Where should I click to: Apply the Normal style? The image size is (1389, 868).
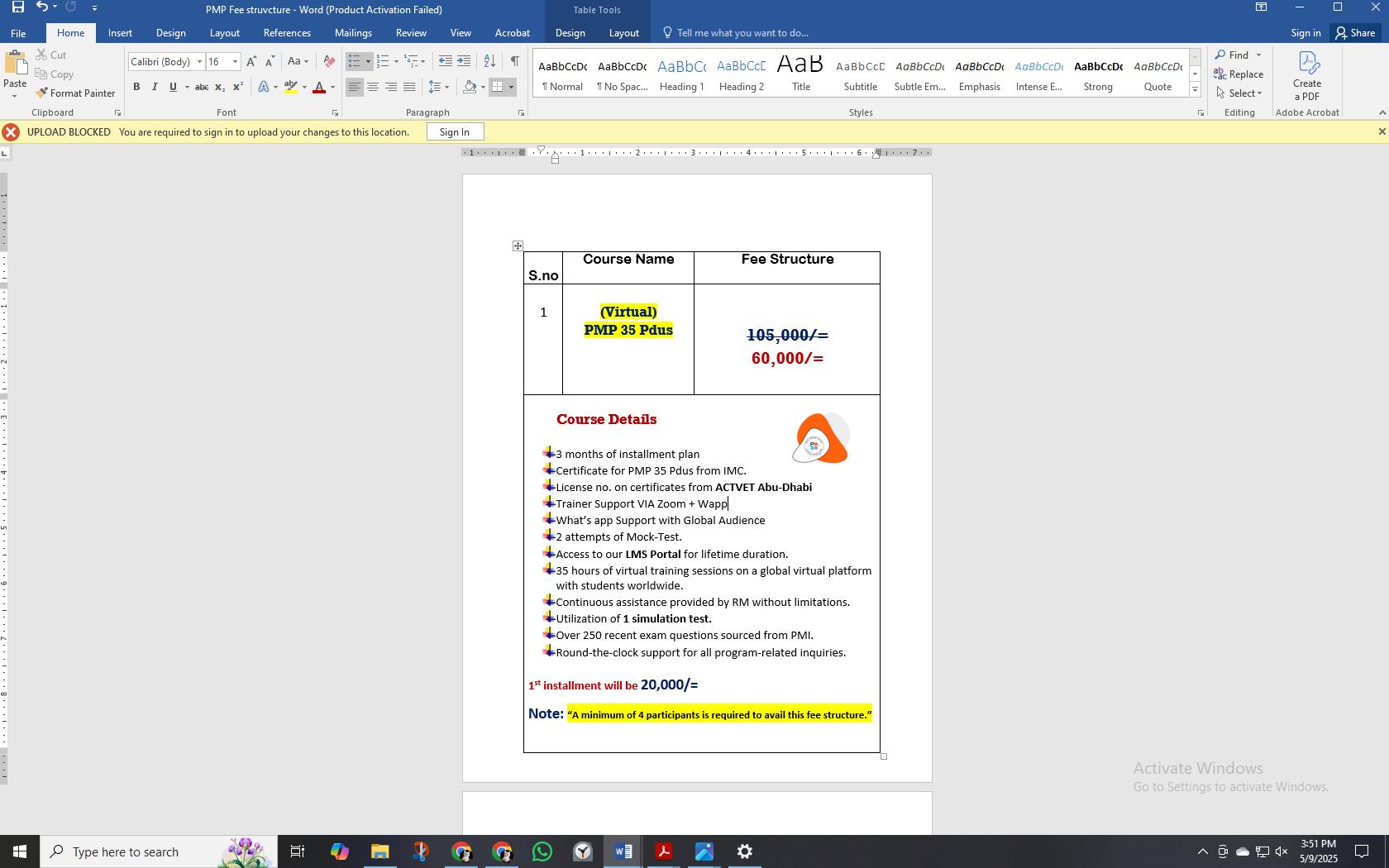[562, 74]
